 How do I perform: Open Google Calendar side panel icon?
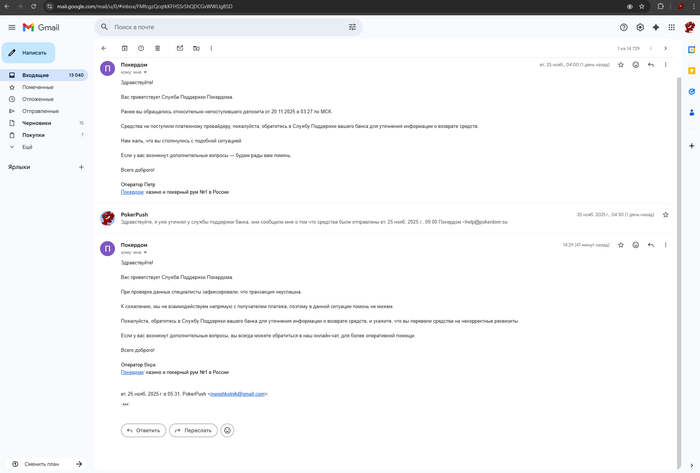(692, 50)
